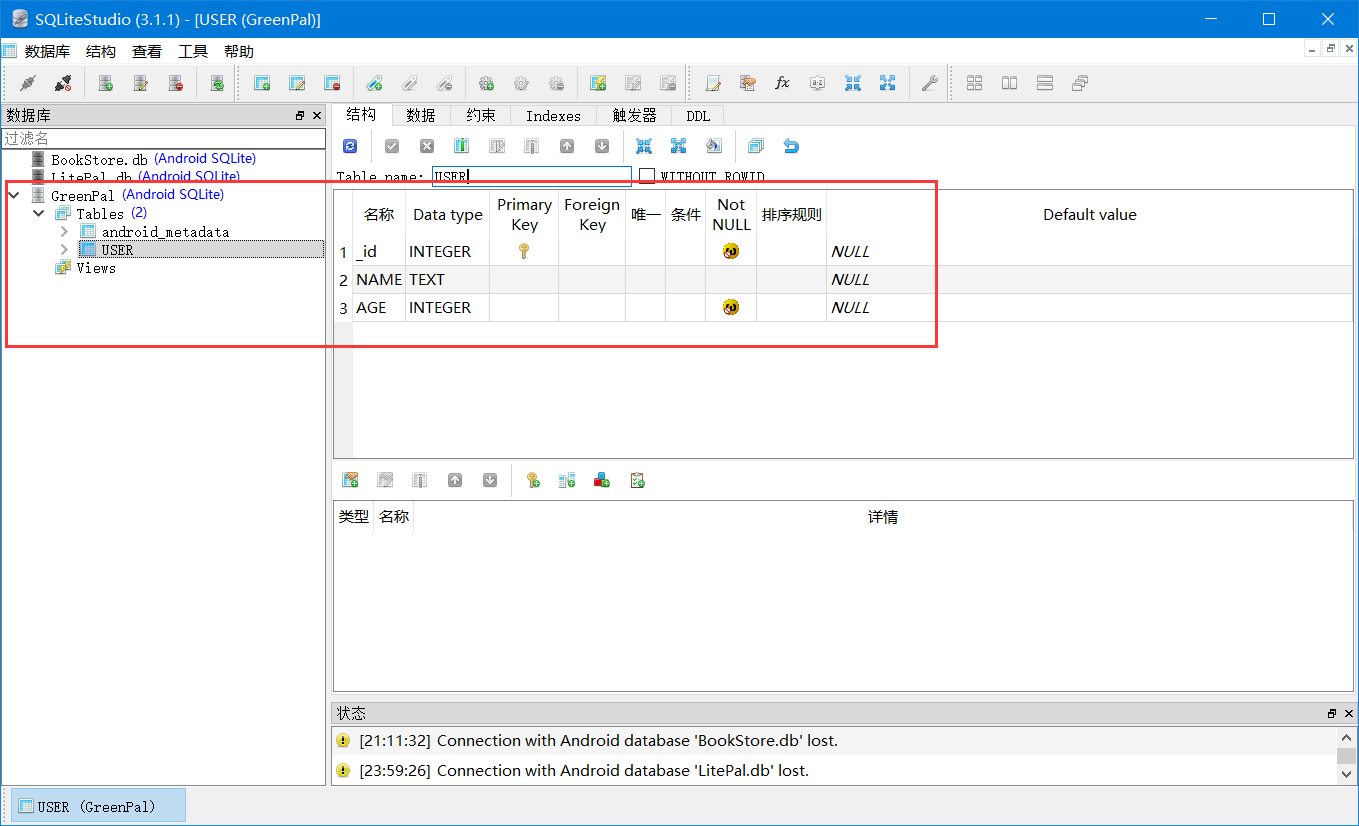Click the Add table foreign key icon
This screenshot has width=1359, height=826.
coord(567,480)
